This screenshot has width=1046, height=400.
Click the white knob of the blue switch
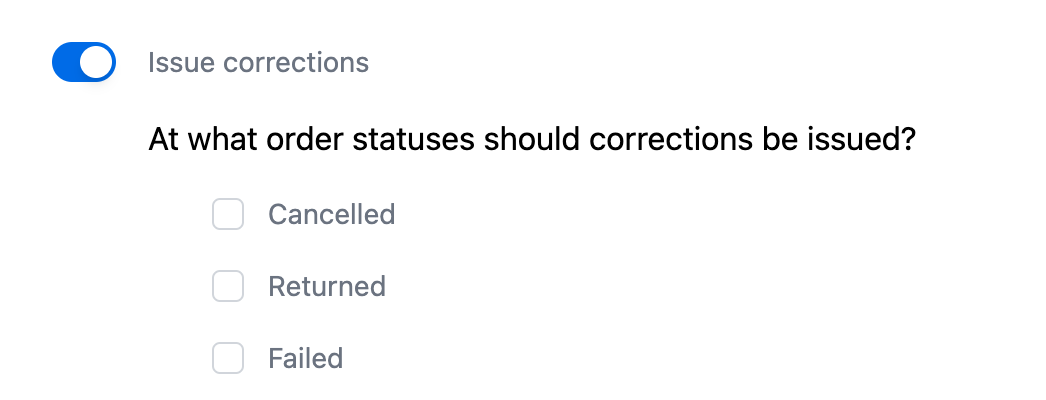tap(97, 63)
